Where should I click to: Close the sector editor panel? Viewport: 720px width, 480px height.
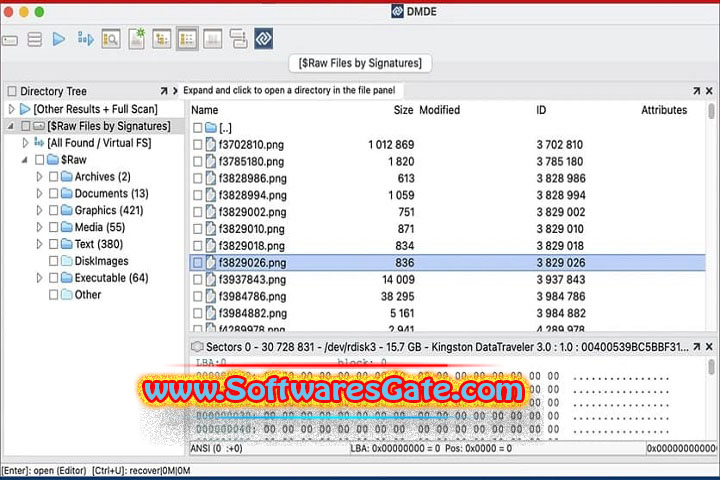(x=709, y=347)
